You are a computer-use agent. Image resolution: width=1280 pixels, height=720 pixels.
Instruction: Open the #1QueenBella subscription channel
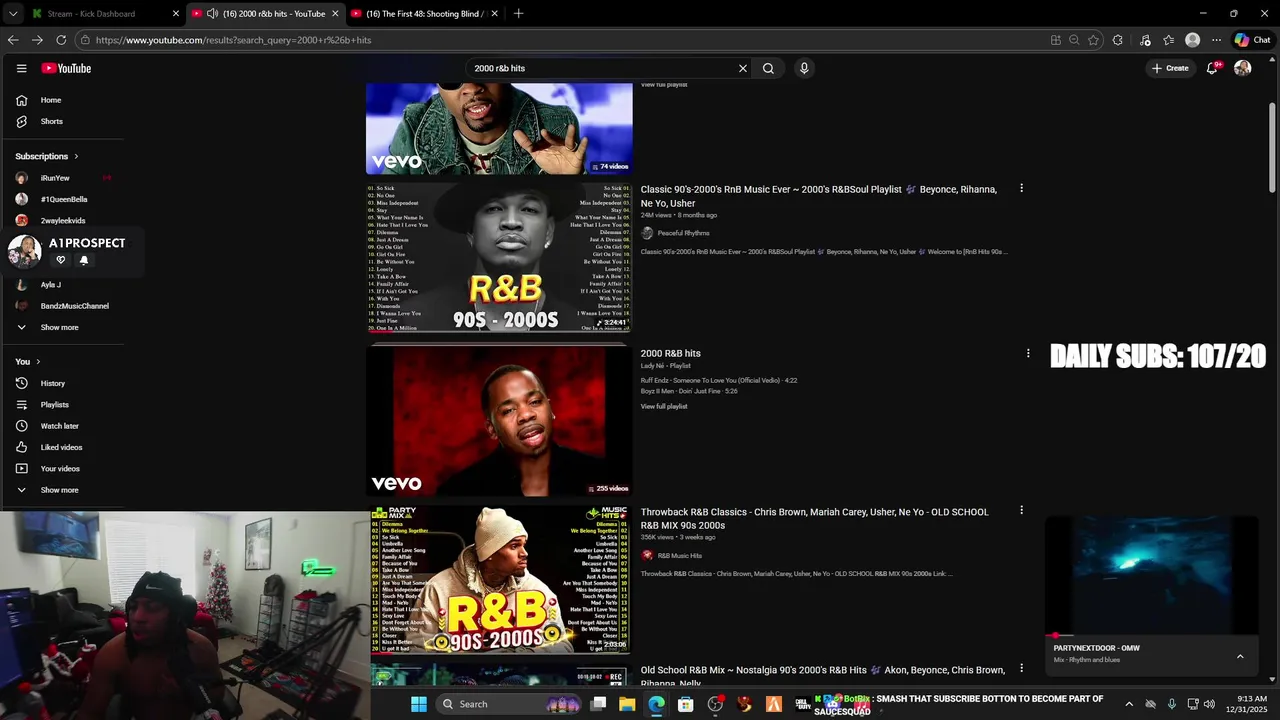(64, 199)
